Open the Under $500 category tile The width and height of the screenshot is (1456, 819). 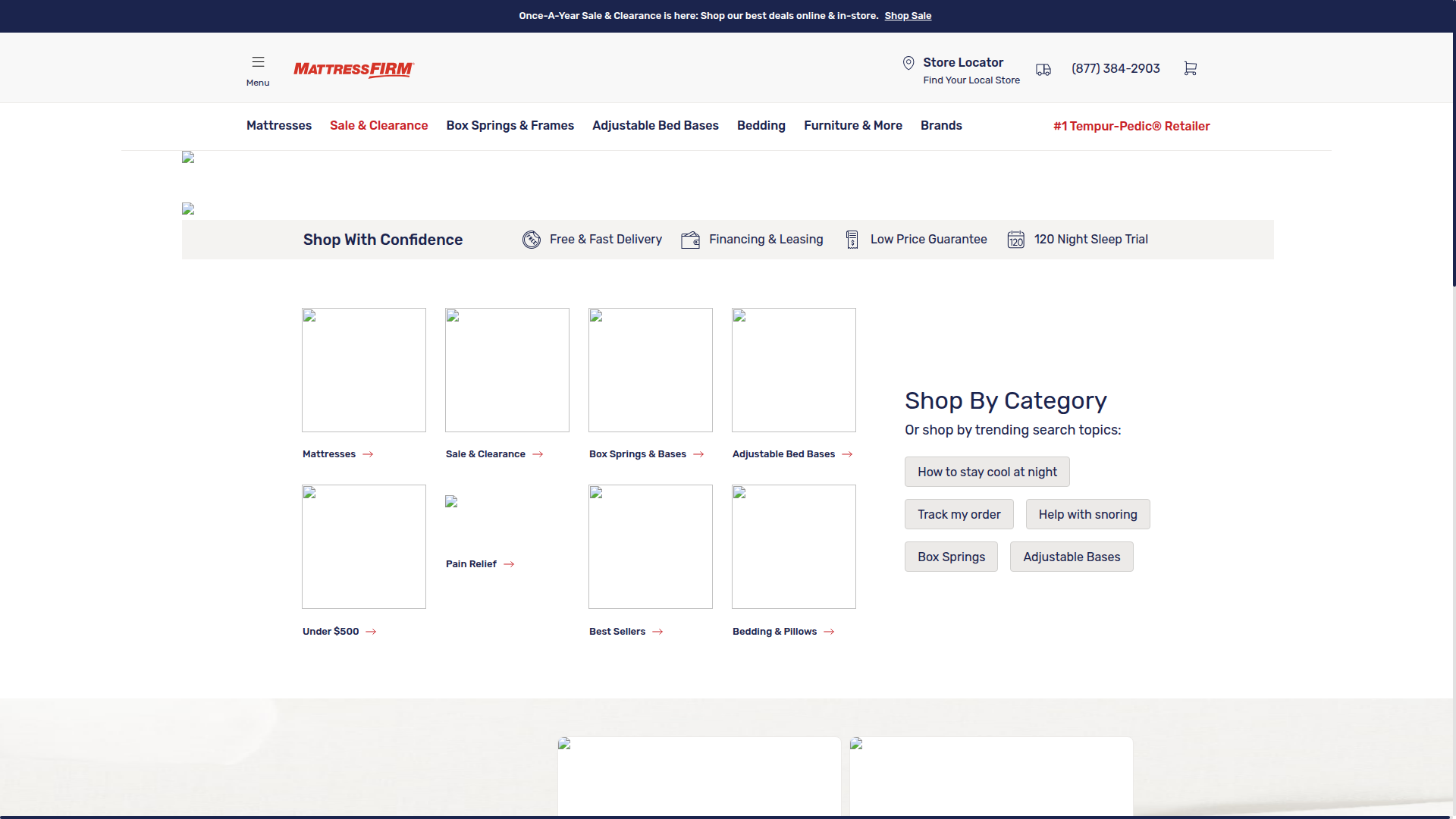coord(363,547)
